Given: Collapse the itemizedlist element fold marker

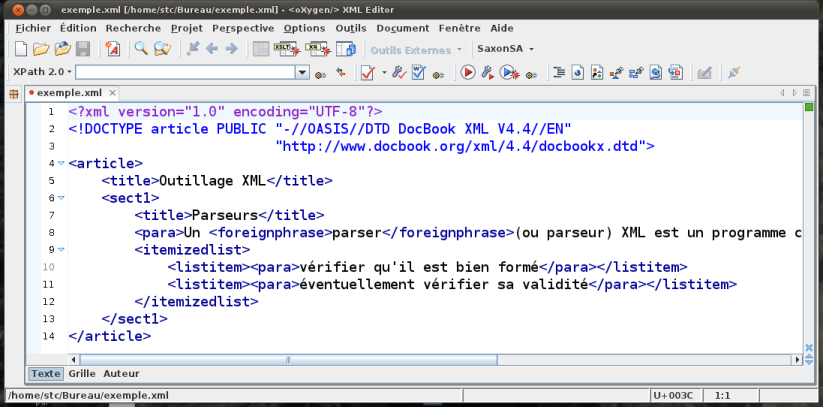Looking at the screenshot, I should click(61, 249).
